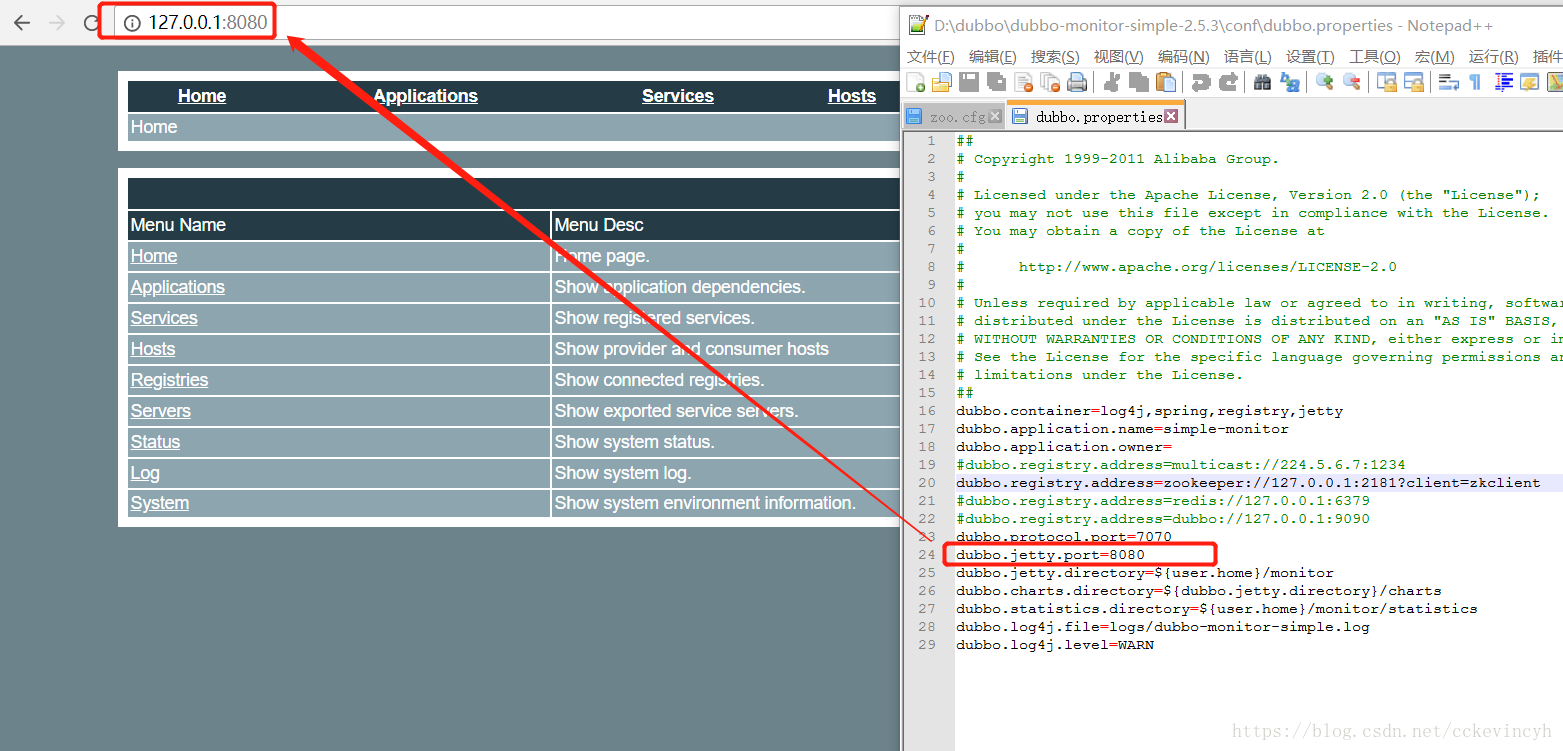
Task: Click the Close All documents icon in Notepad++
Action: click(1050, 82)
